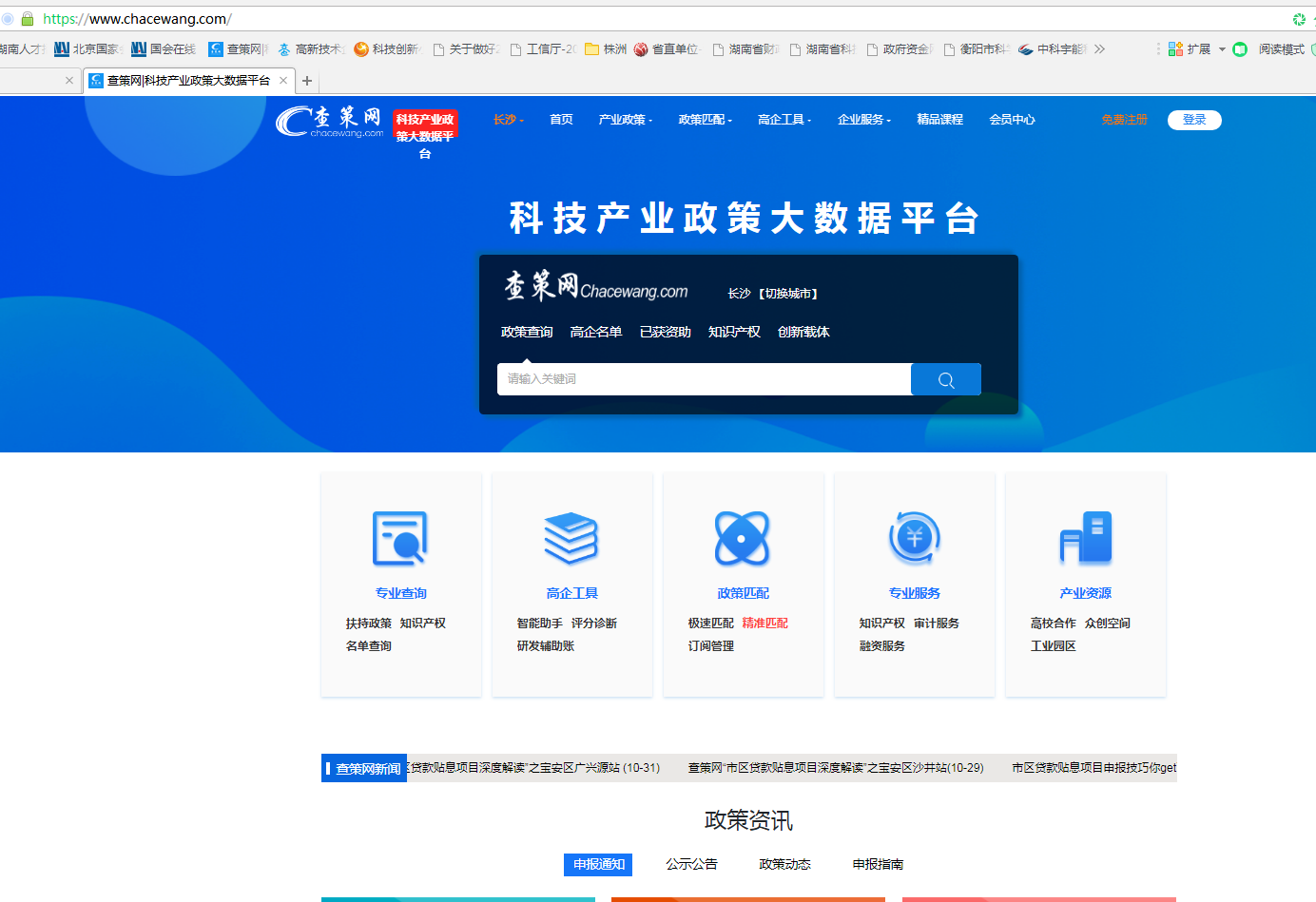Image resolution: width=1316 pixels, height=902 pixels.
Task: Open the 高校合作 link
Action: click(1054, 624)
